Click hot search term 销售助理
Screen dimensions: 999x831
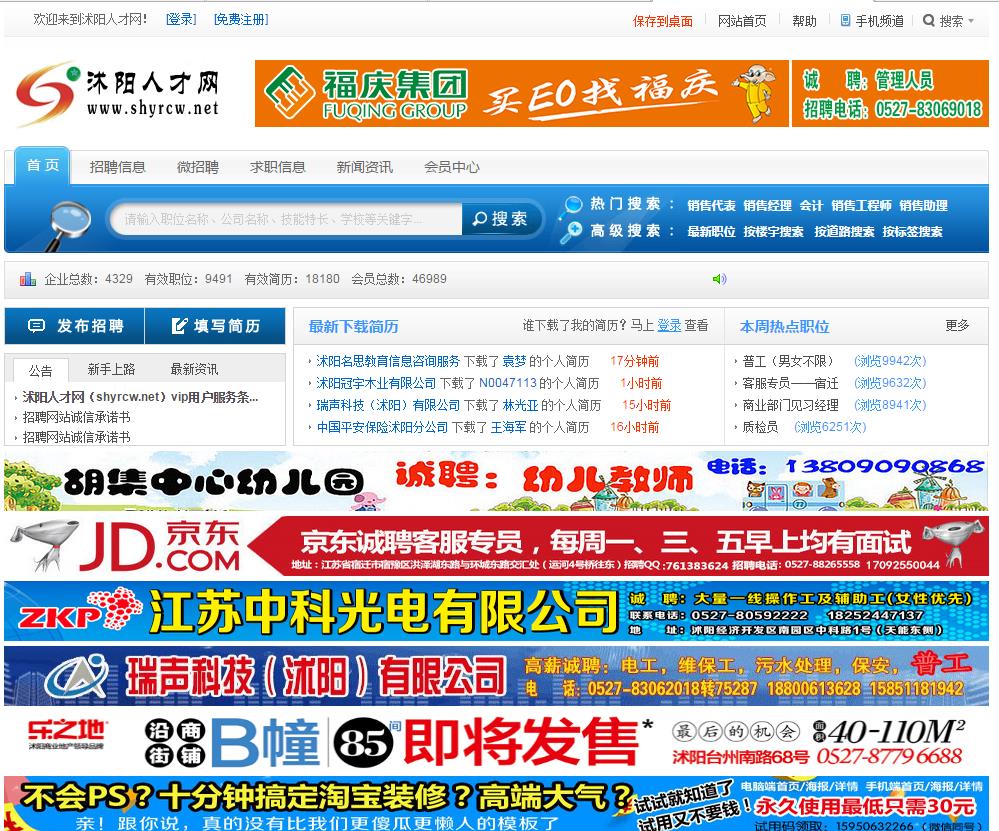click(923, 206)
